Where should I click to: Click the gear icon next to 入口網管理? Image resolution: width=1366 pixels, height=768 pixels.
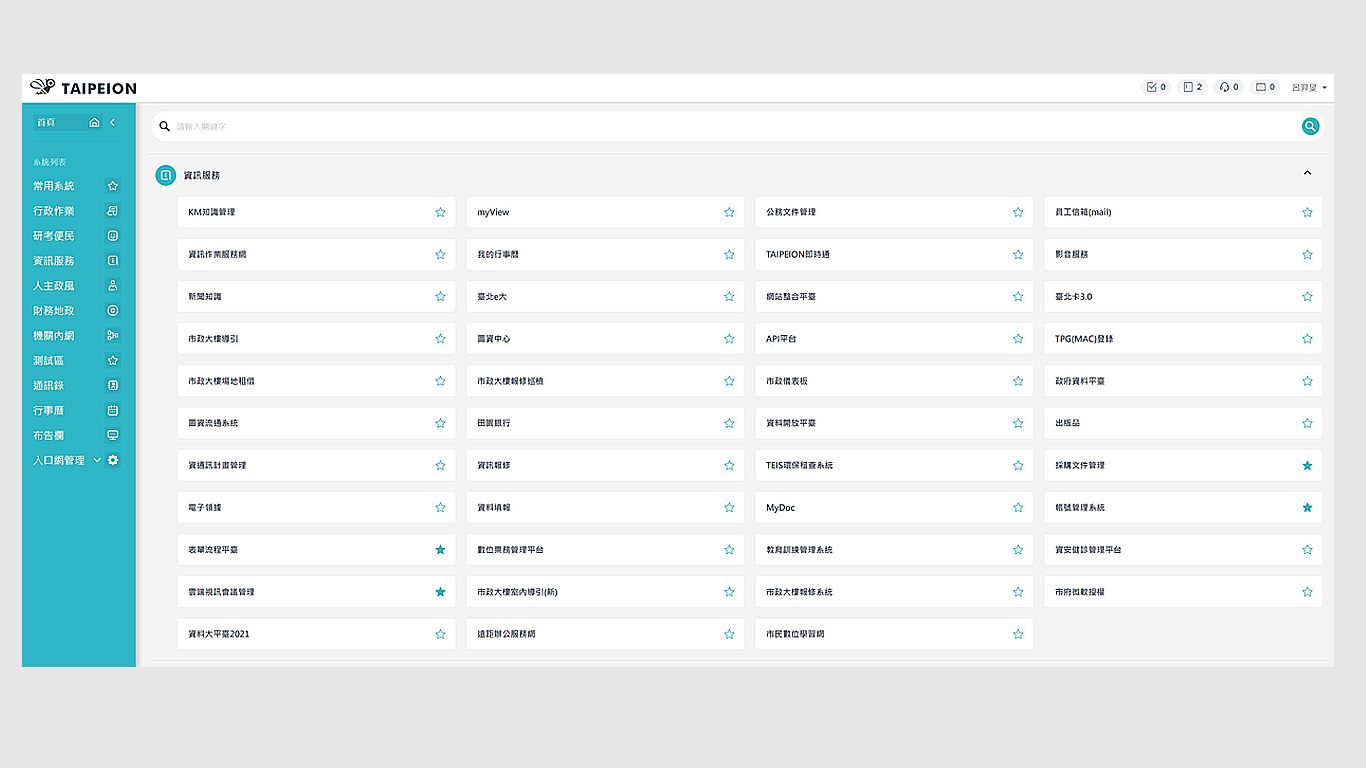click(x=113, y=460)
